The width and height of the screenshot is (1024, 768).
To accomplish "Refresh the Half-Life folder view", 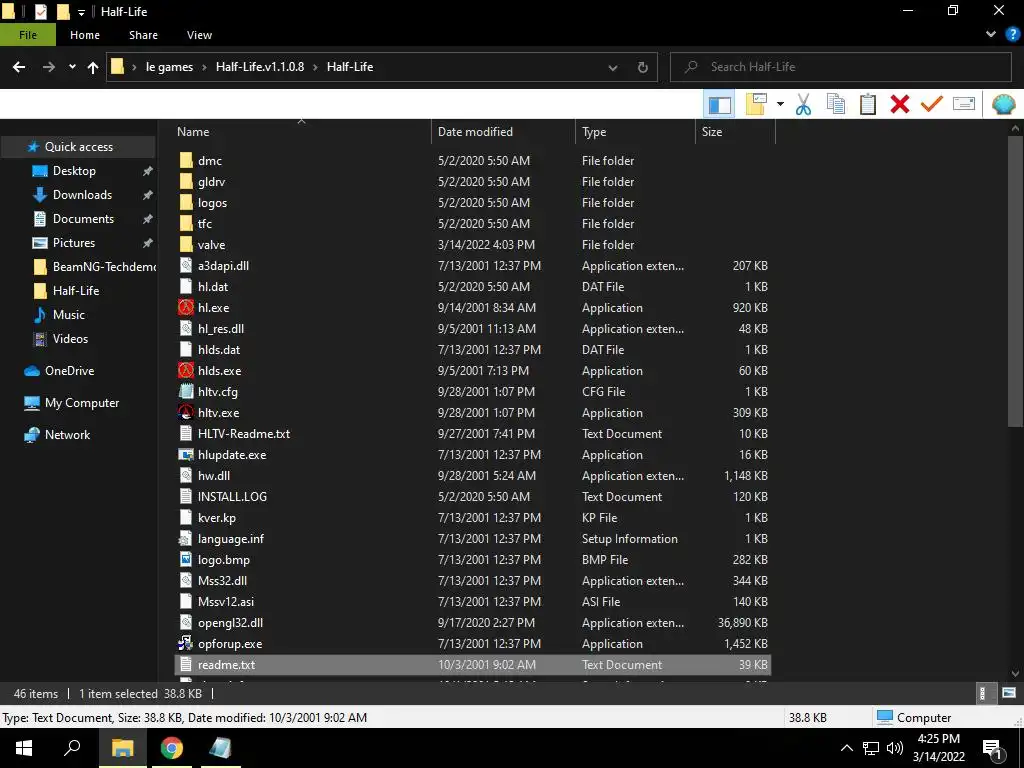I will click(x=643, y=67).
